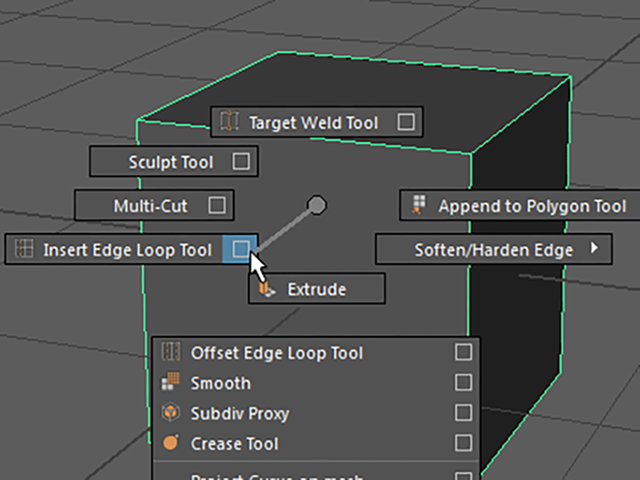Open Target Weld Tool options box
The height and width of the screenshot is (480, 640).
406,122
